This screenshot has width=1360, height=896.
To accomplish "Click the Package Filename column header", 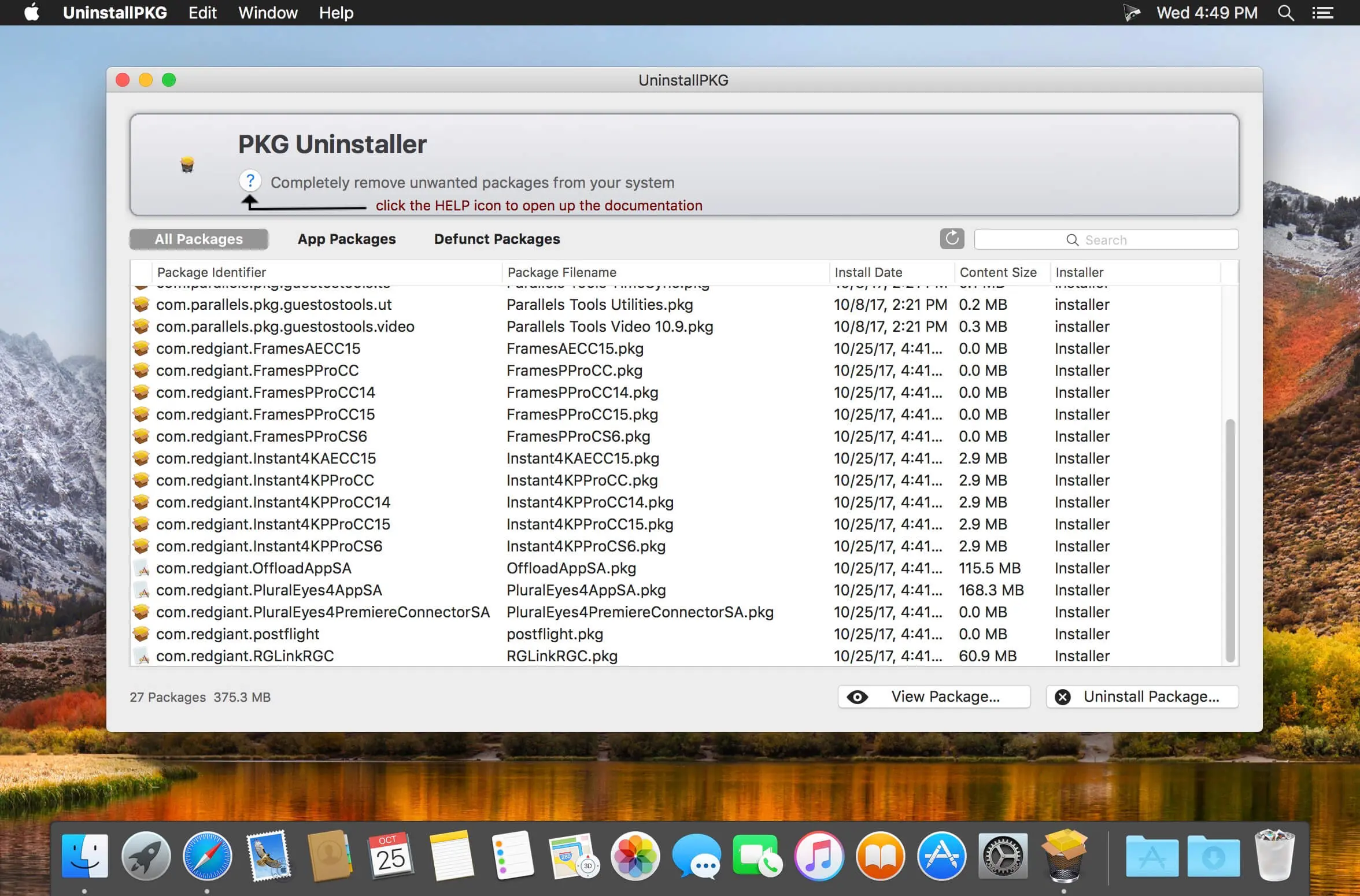I will (x=561, y=271).
